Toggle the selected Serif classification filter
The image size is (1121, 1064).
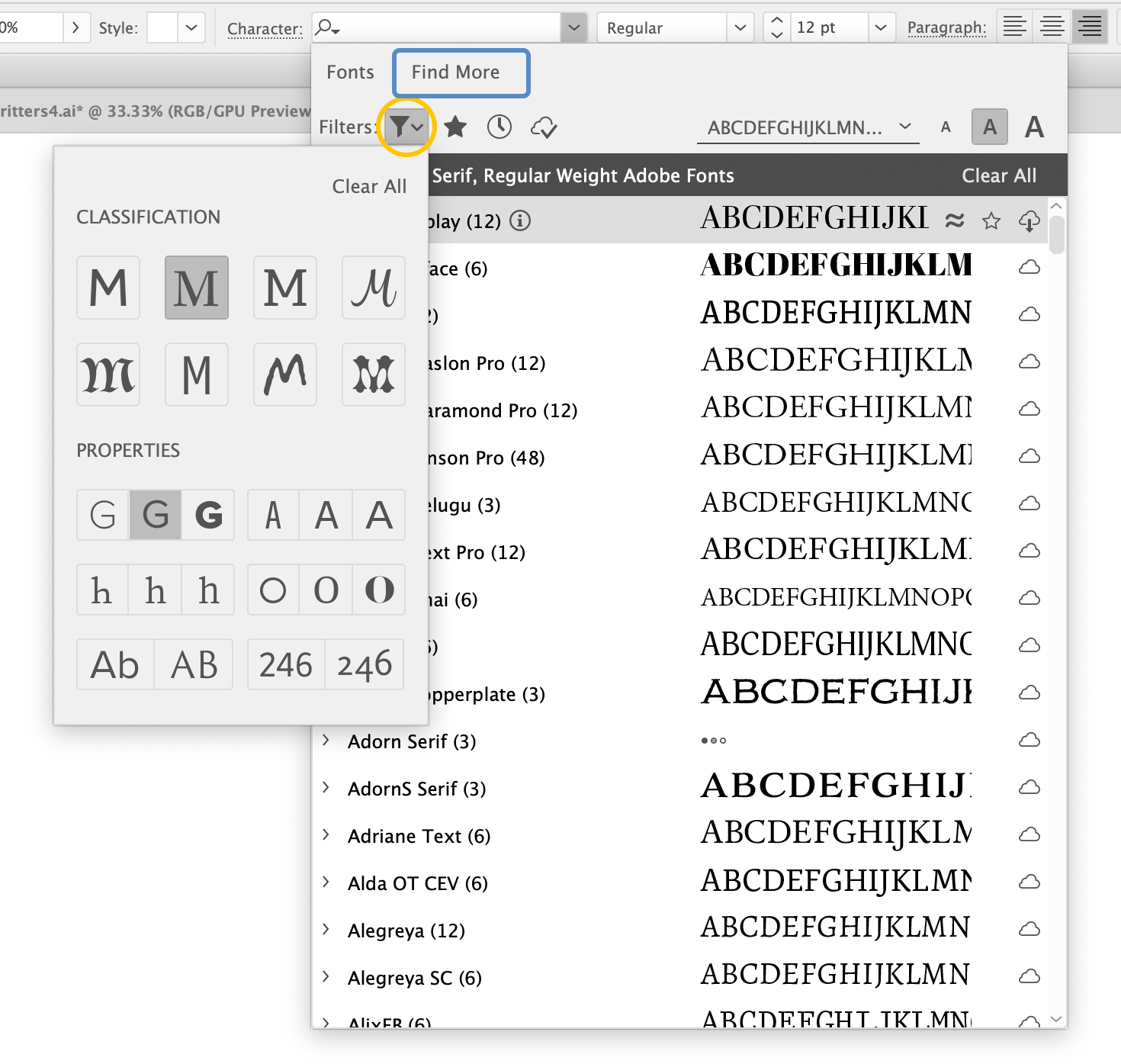[x=197, y=288]
